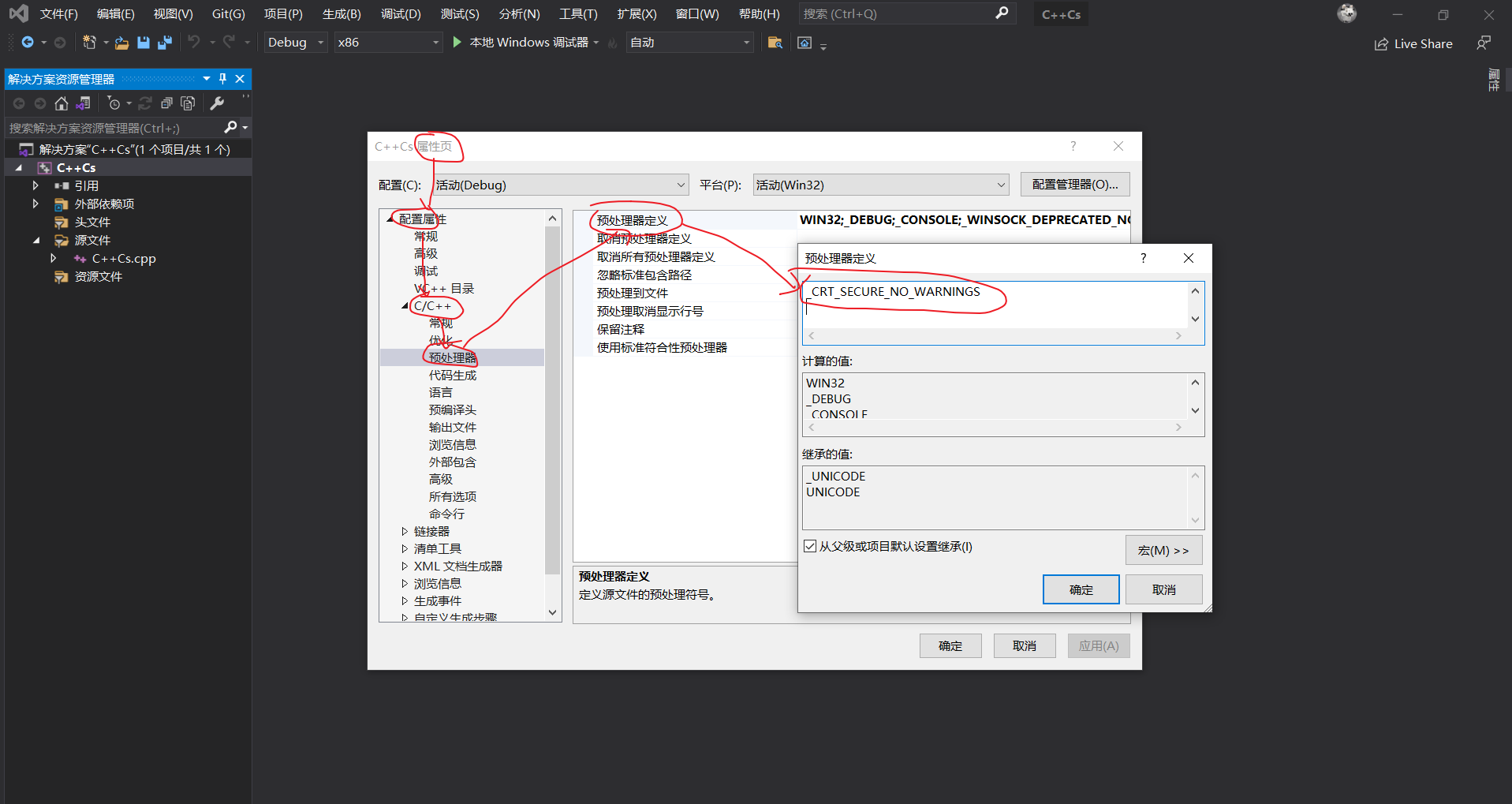This screenshot has height=804, width=1512.
Task: Click the preprocessor definitions text edit box
Action: pos(995,305)
